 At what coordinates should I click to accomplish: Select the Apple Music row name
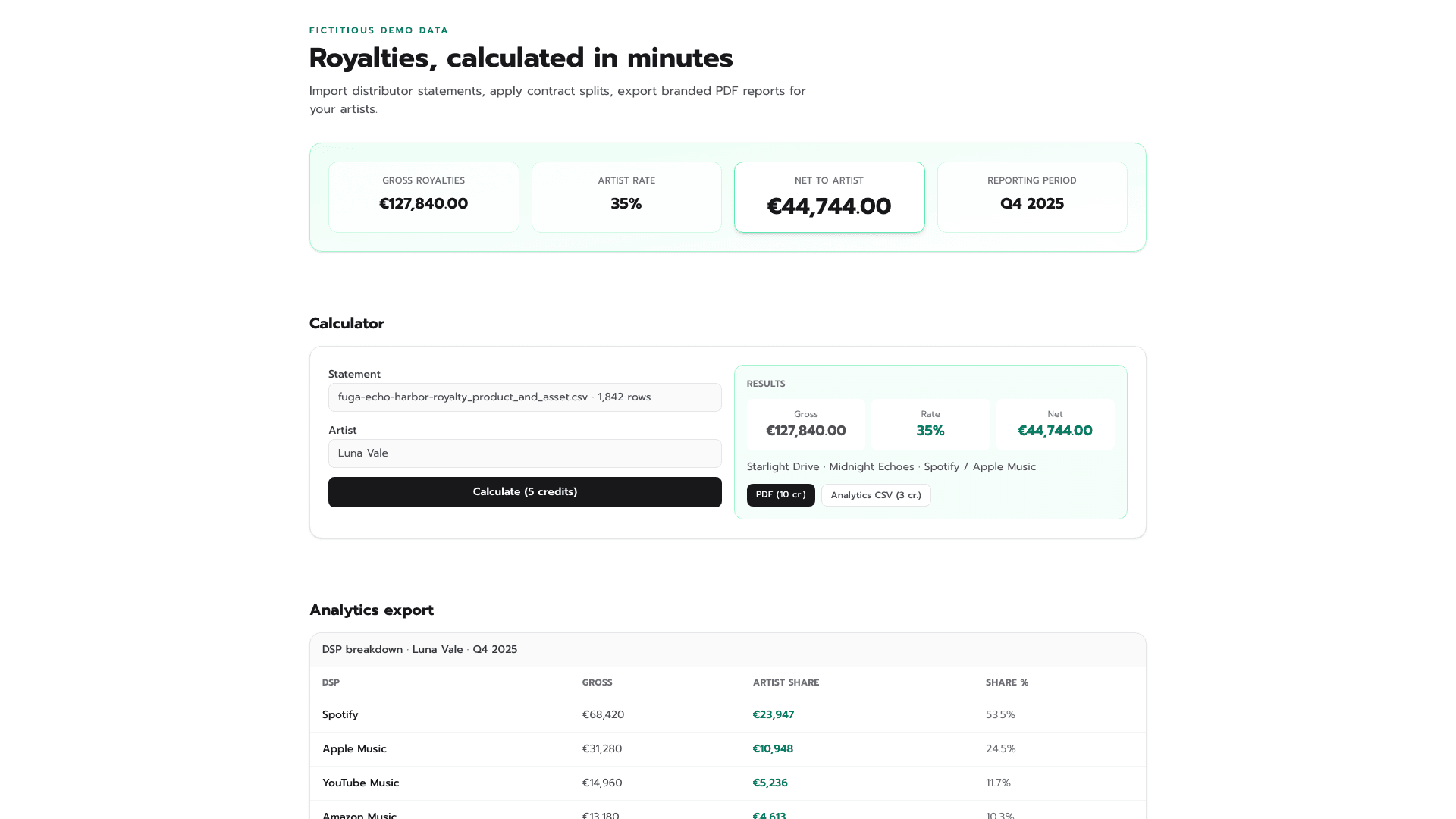pos(354,749)
